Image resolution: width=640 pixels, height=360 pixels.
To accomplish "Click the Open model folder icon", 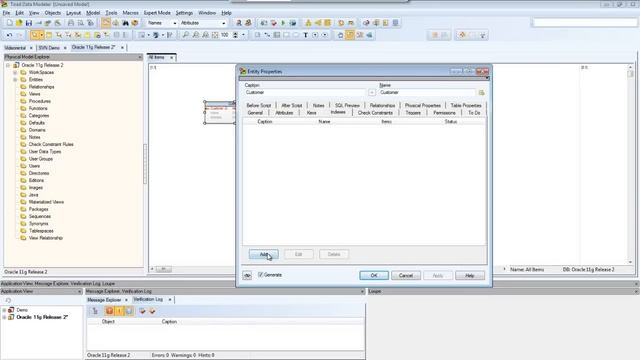I will point(19,23).
